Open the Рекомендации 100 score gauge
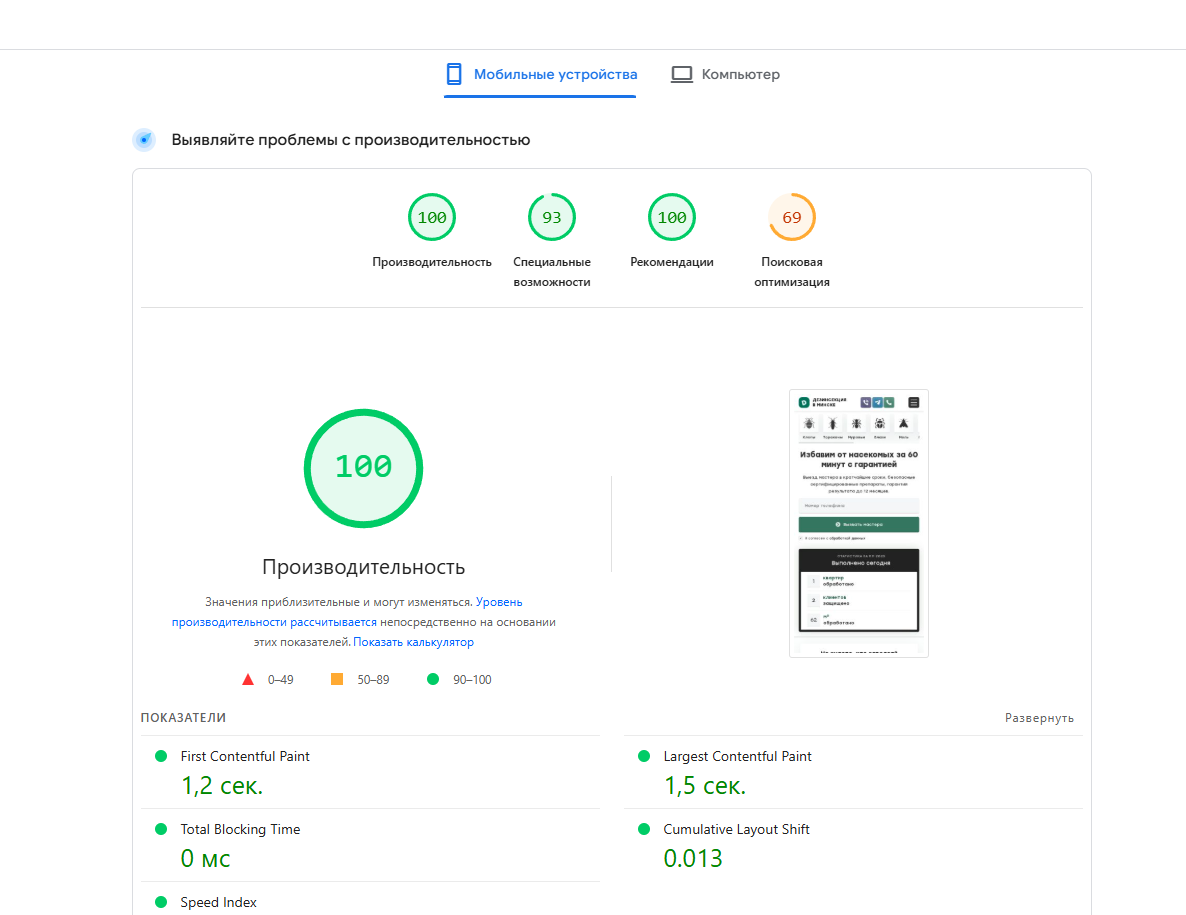Image resolution: width=1186 pixels, height=915 pixels. pos(672,218)
